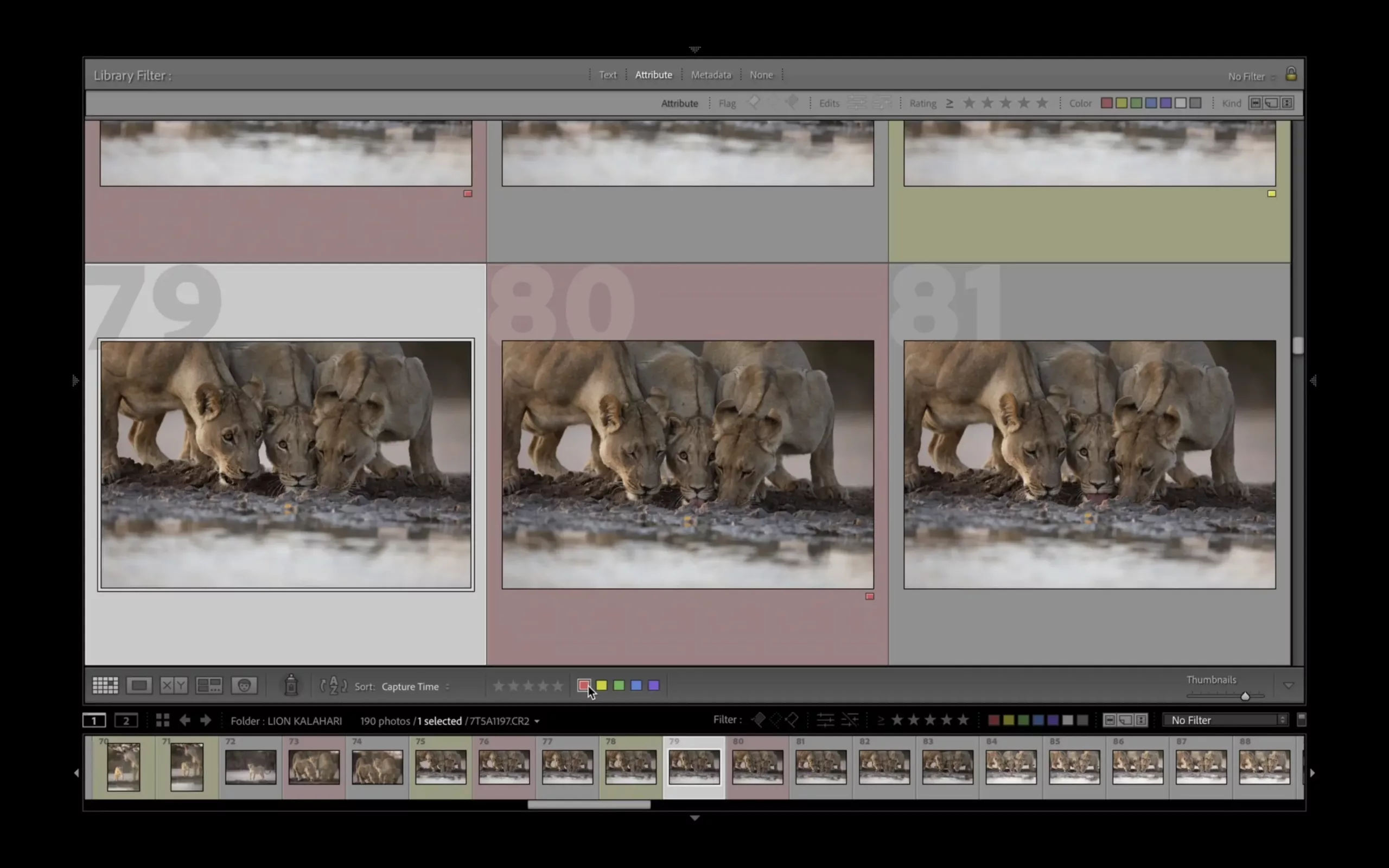Open filename 7T5A1197.CR2 source dropdown
The image size is (1389, 868).
coord(505,720)
